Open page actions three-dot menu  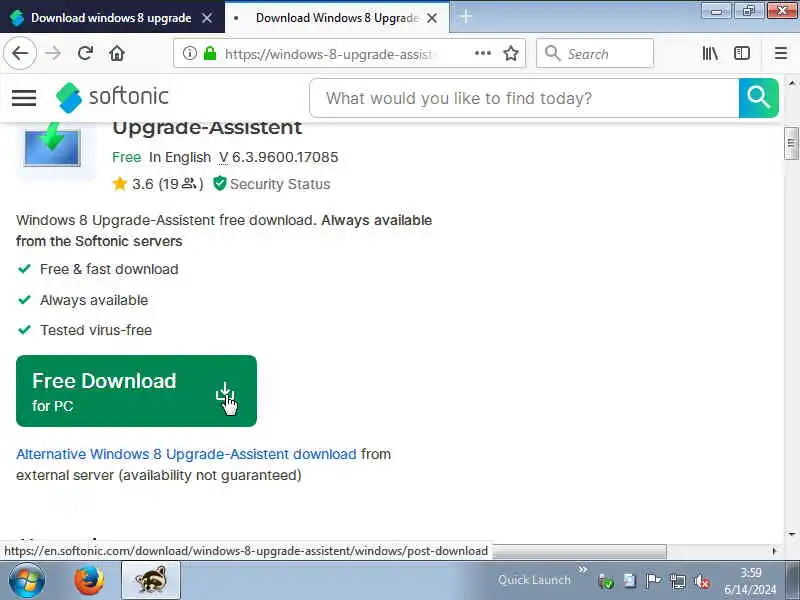click(x=483, y=53)
